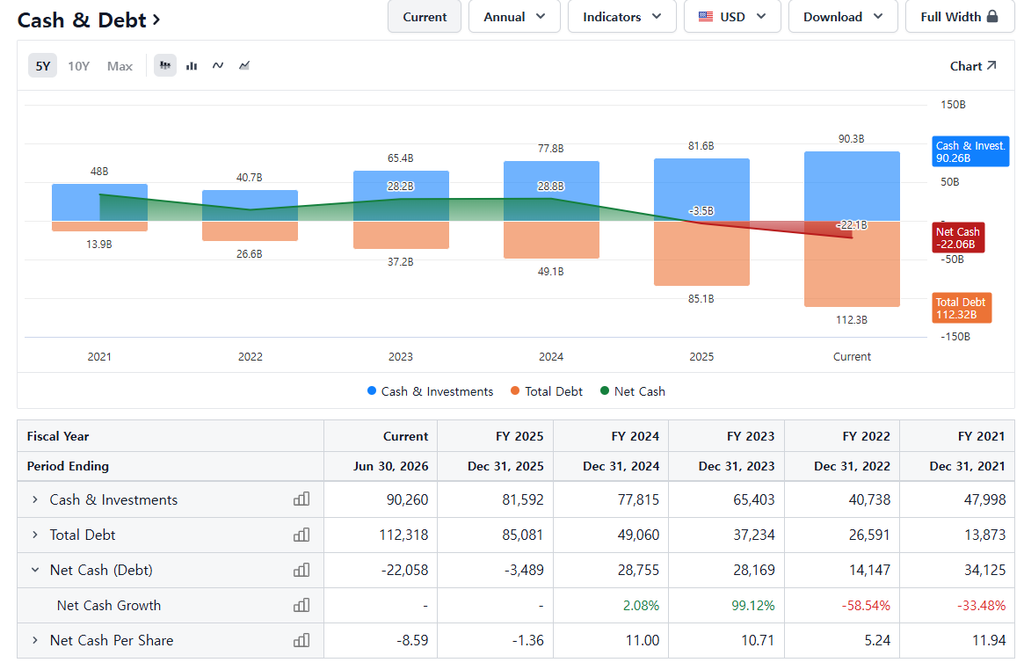Click the orange Total Debt 112.32B label
The height and width of the screenshot is (664, 1024).
pyautogui.click(x=961, y=308)
